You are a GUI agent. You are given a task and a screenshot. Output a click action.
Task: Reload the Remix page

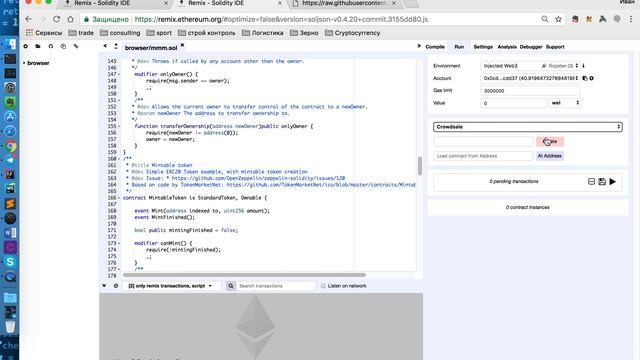(56, 19)
